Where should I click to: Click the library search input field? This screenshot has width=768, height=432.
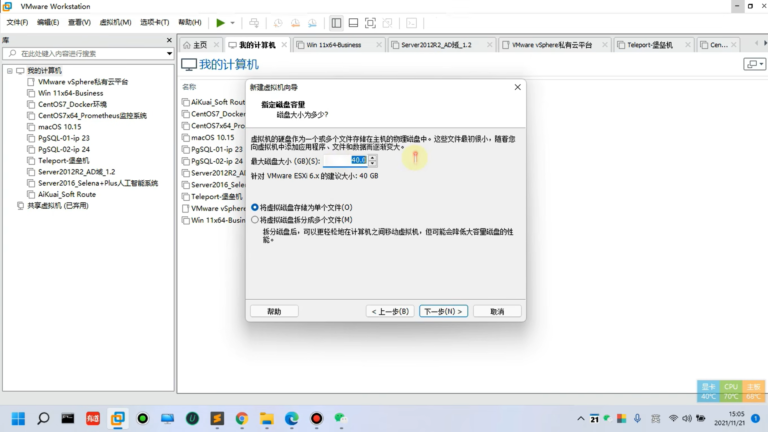point(88,53)
